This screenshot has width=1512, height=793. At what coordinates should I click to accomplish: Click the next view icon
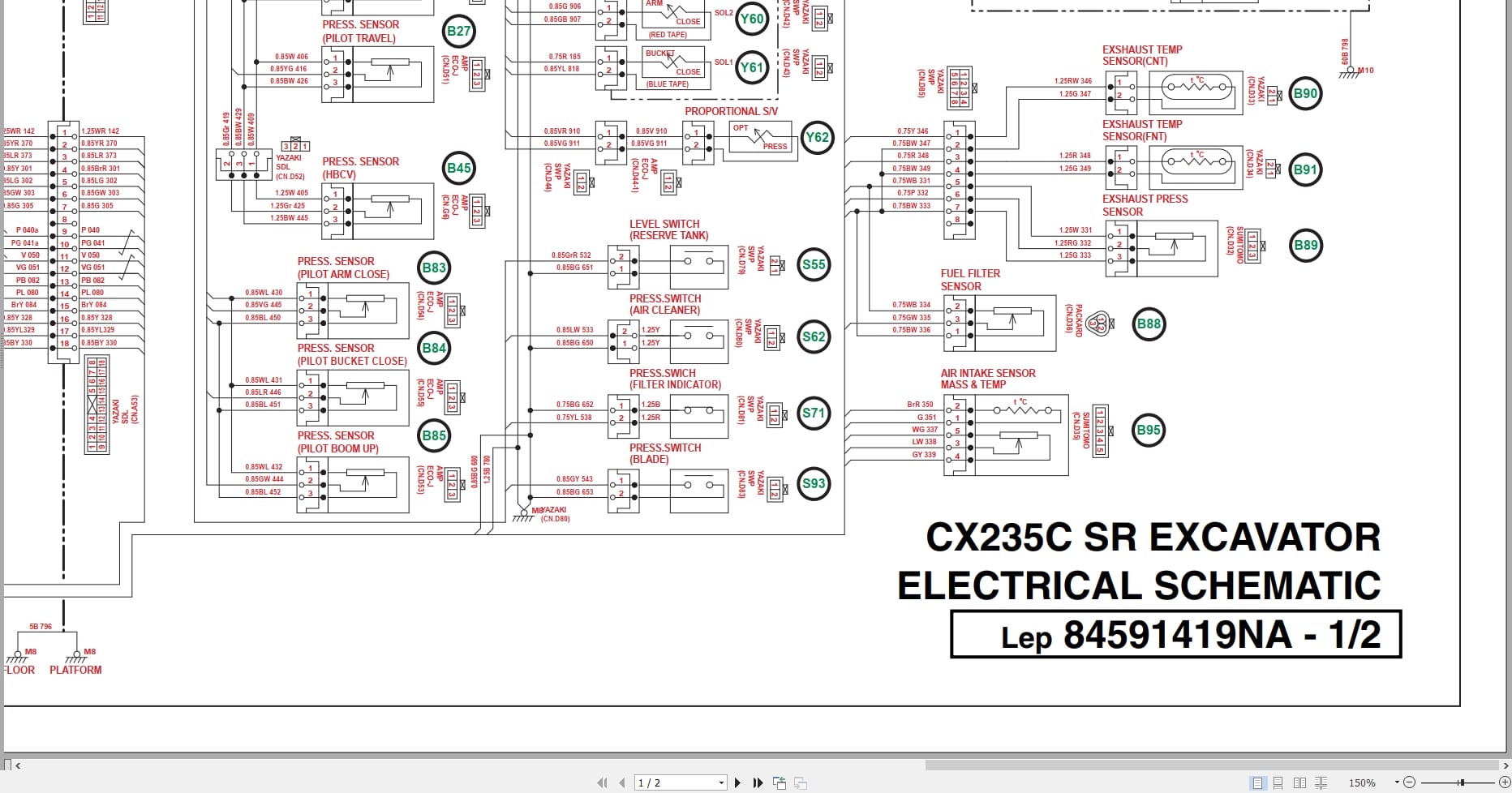(800, 782)
